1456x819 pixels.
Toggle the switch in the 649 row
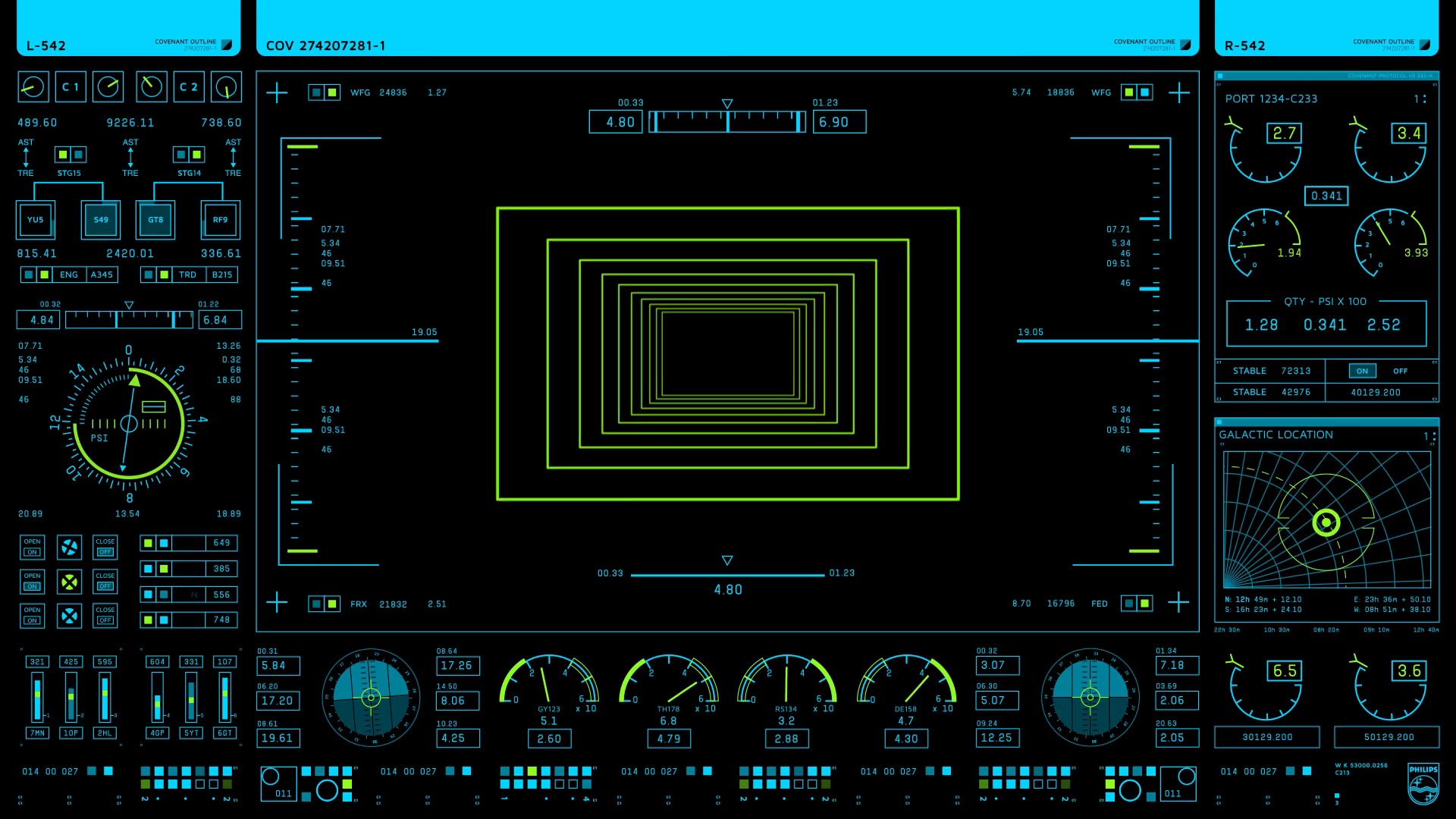(x=156, y=543)
